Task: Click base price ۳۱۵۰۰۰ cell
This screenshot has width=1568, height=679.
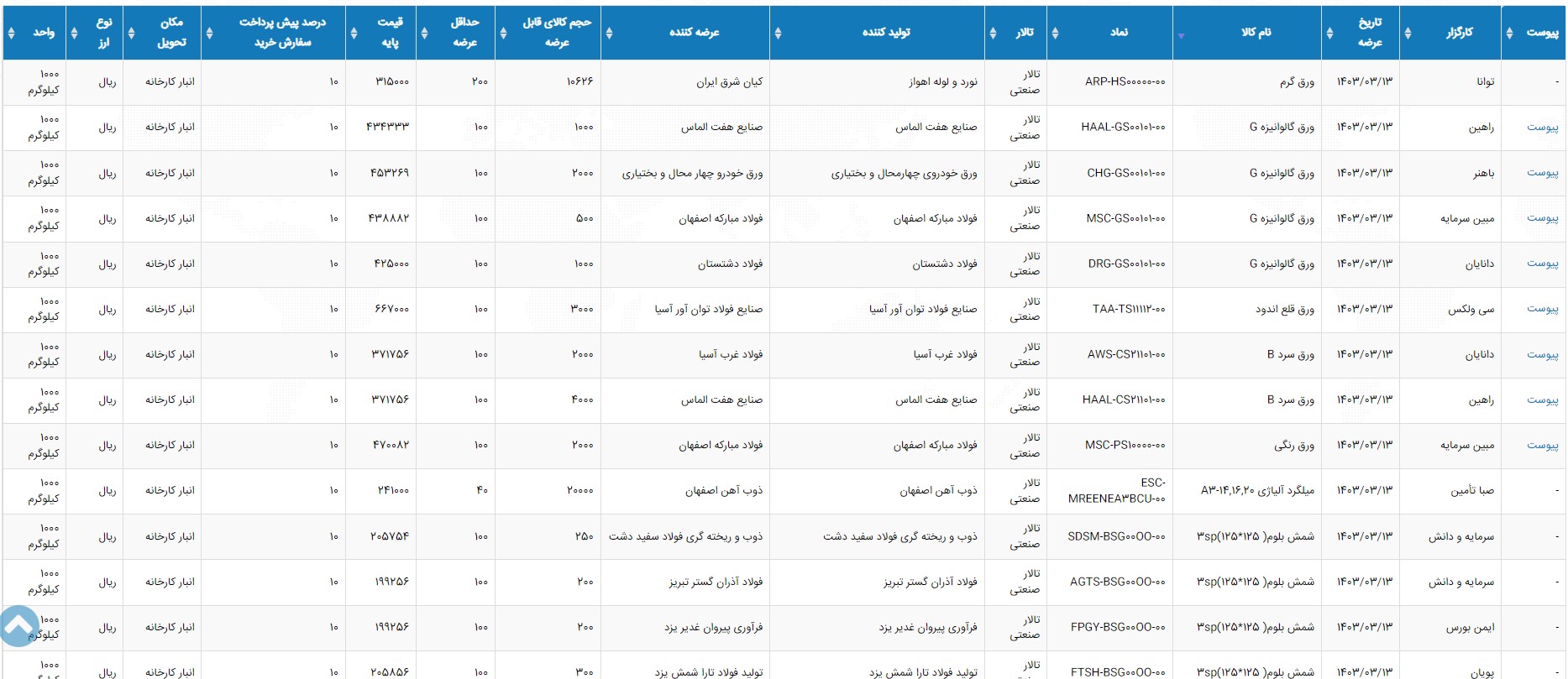Action: point(391,81)
